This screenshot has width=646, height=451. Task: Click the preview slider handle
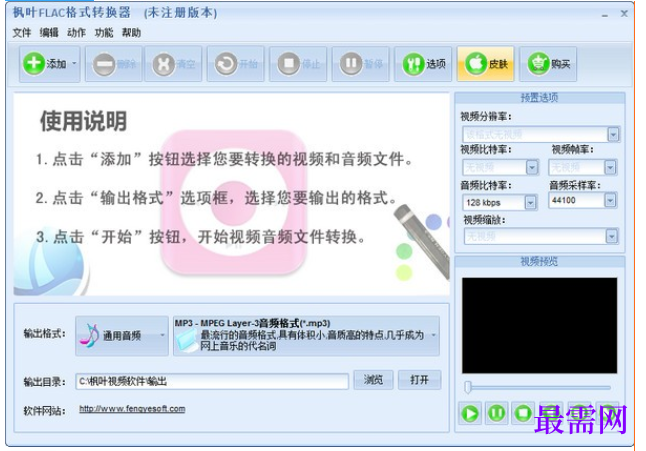tap(468, 387)
